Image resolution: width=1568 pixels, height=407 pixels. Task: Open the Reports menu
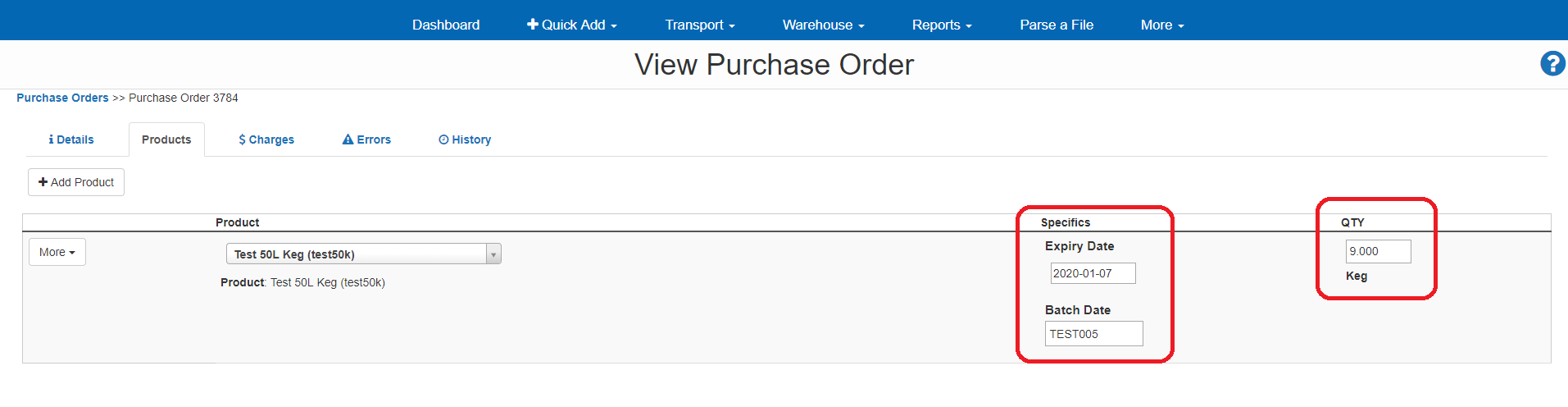(941, 25)
